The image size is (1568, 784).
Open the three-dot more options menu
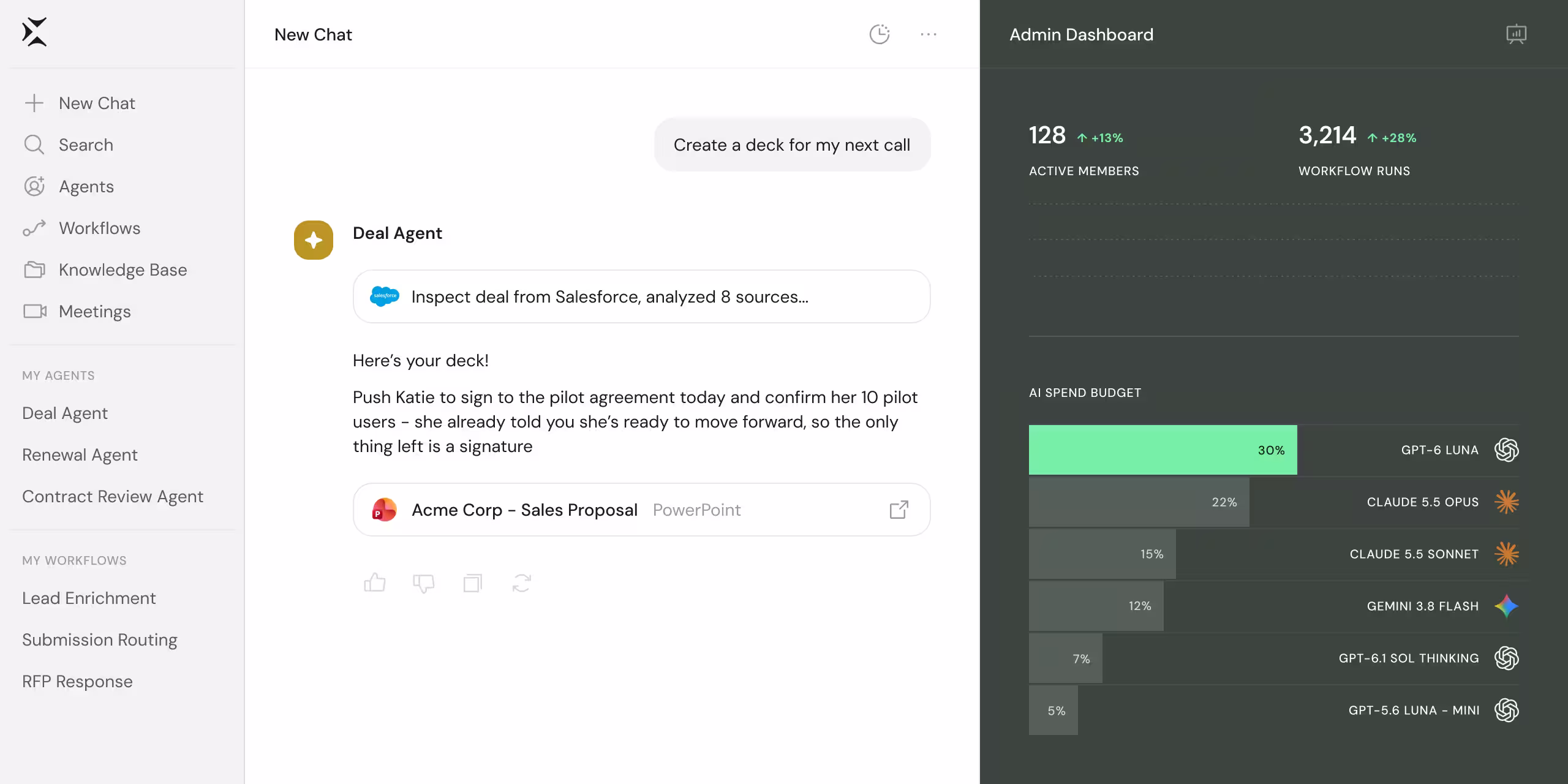tap(929, 34)
